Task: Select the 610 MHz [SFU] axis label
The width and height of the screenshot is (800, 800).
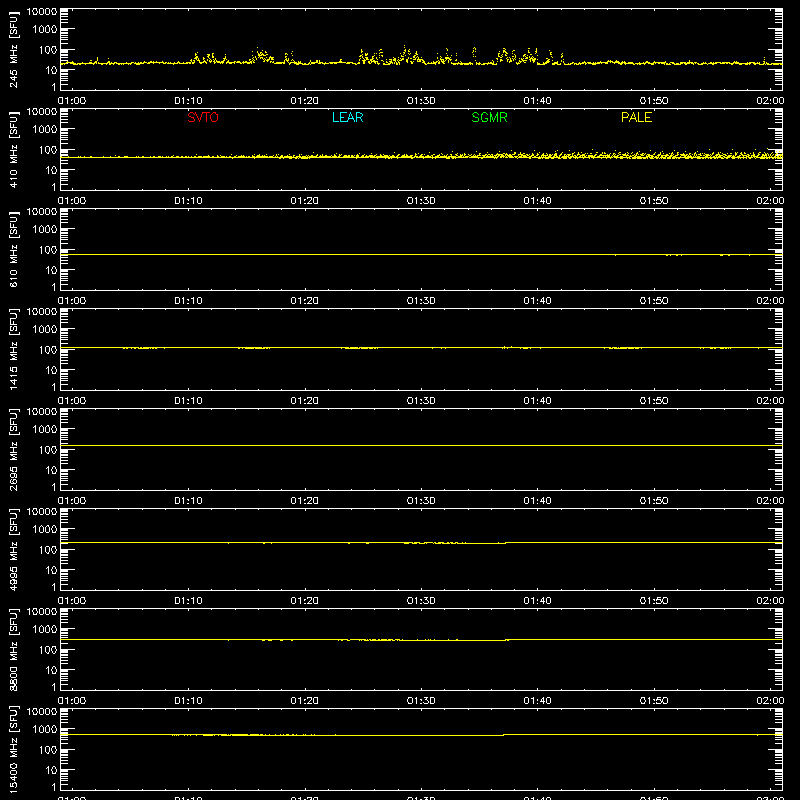Action: 14,249
